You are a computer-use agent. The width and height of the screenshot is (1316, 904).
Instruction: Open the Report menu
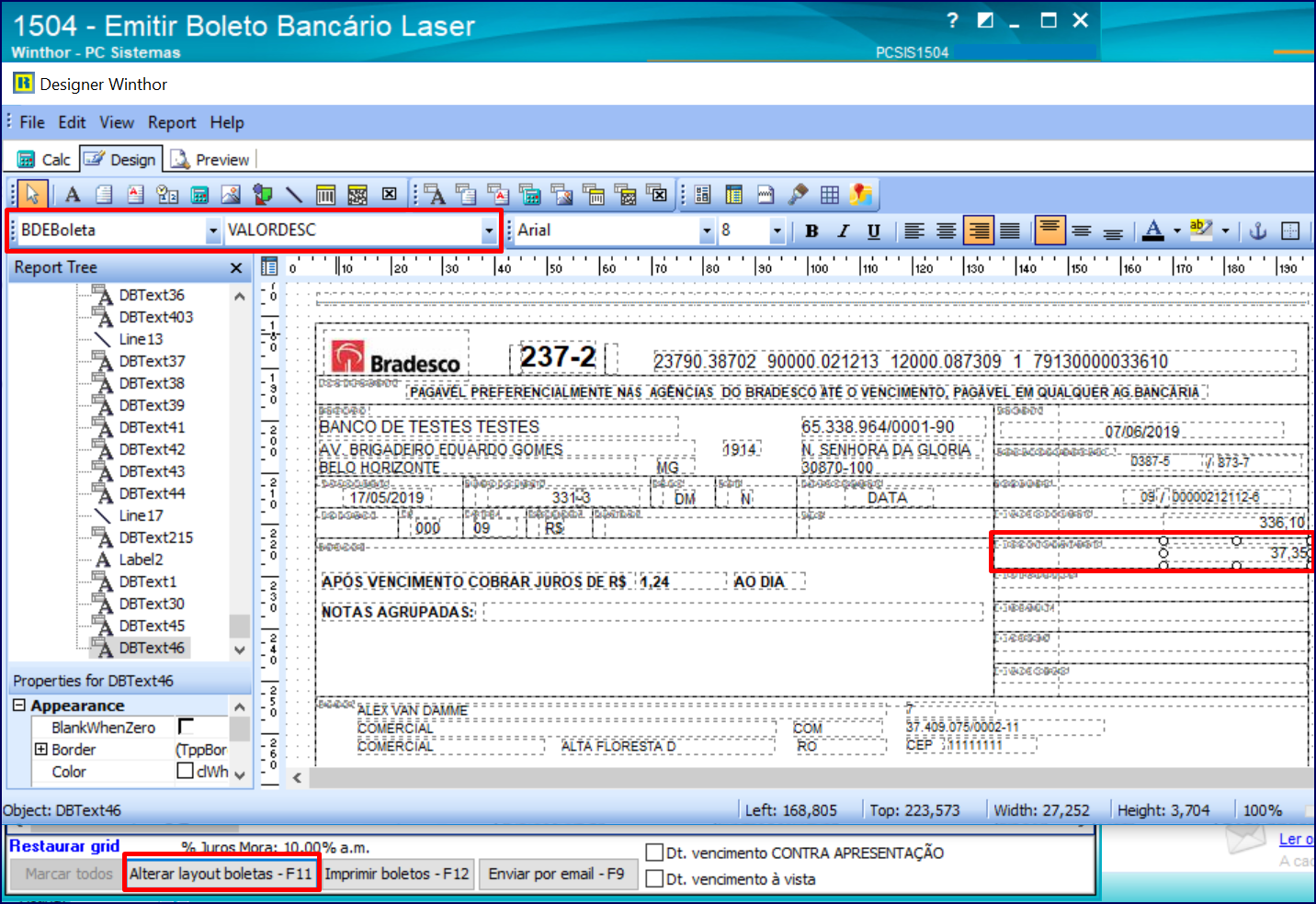click(x=172, y=122)
